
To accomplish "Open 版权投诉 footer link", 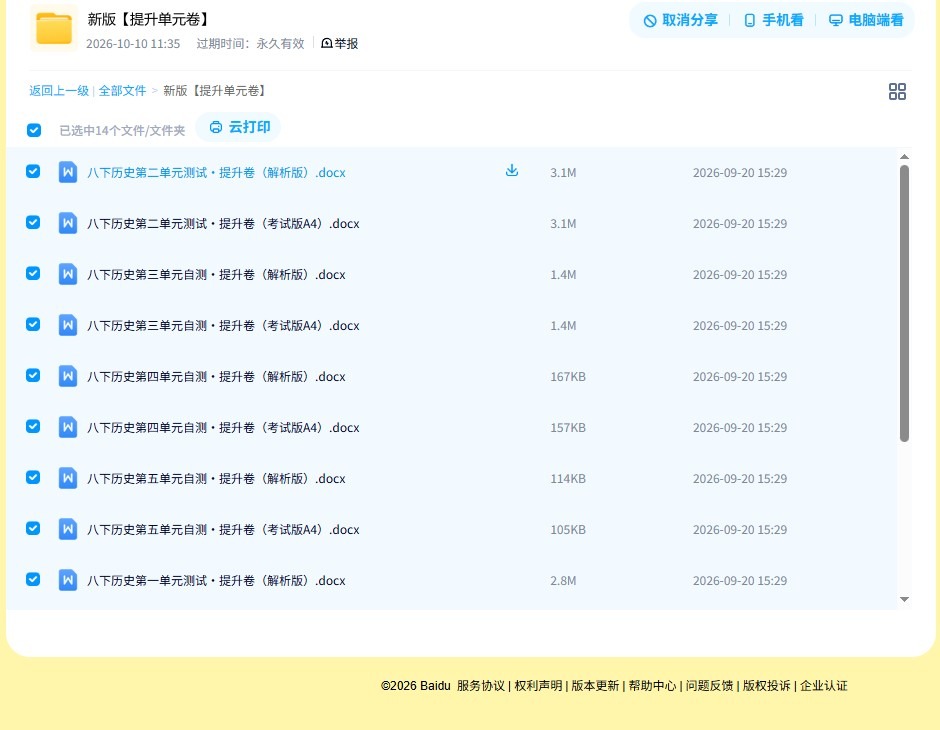I will 766,686.
